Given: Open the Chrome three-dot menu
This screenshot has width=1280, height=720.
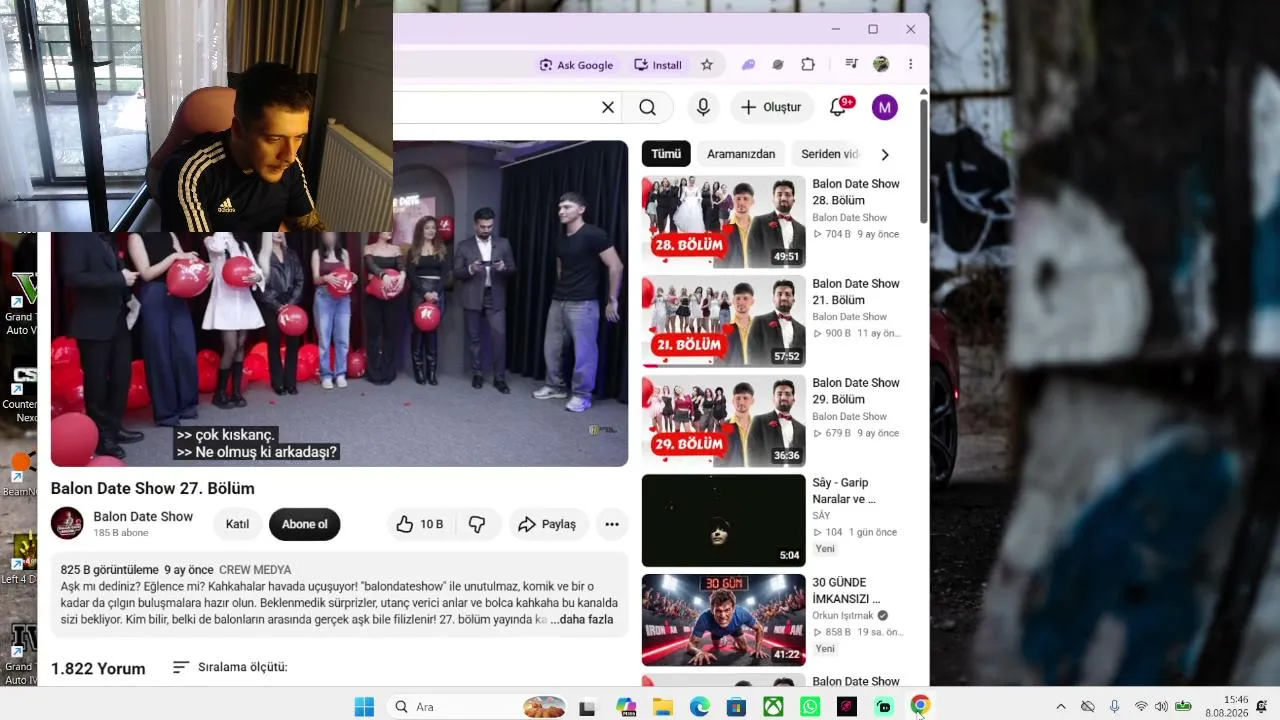Looking at the screenshot, I should pos(910,64).
